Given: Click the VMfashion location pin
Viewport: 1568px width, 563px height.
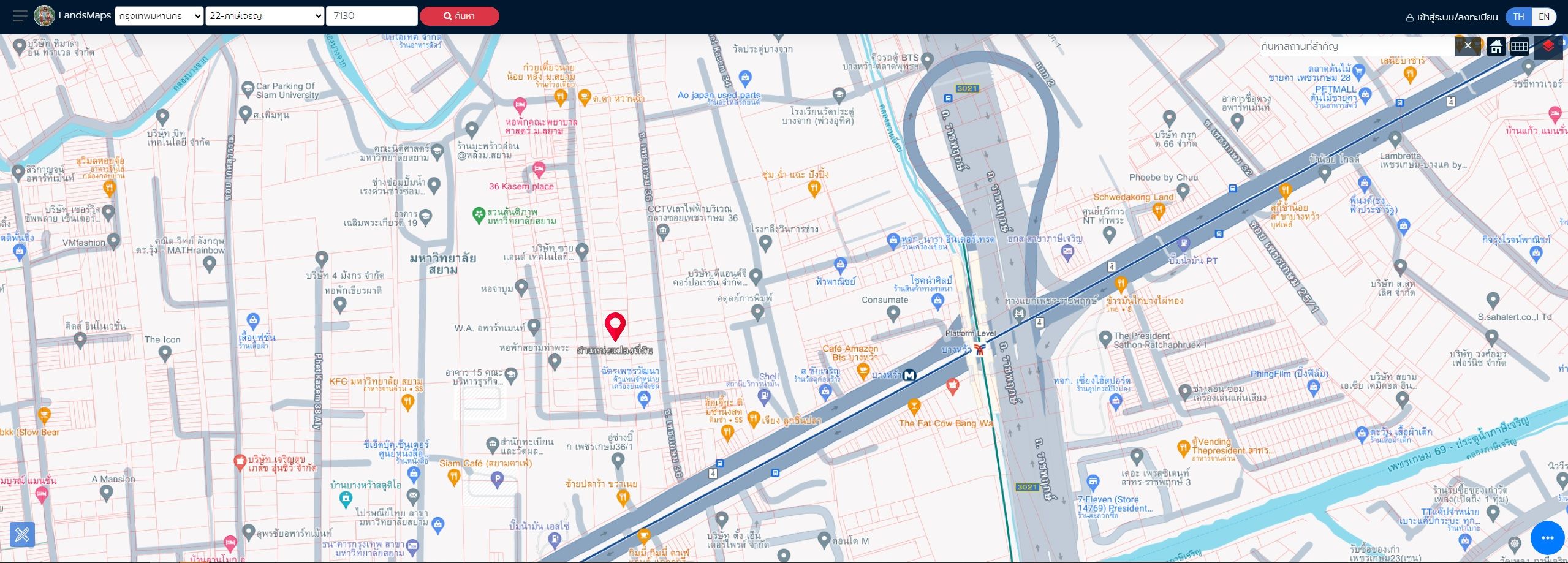Looking at the screenshot, I should click(x=113, y=241).
